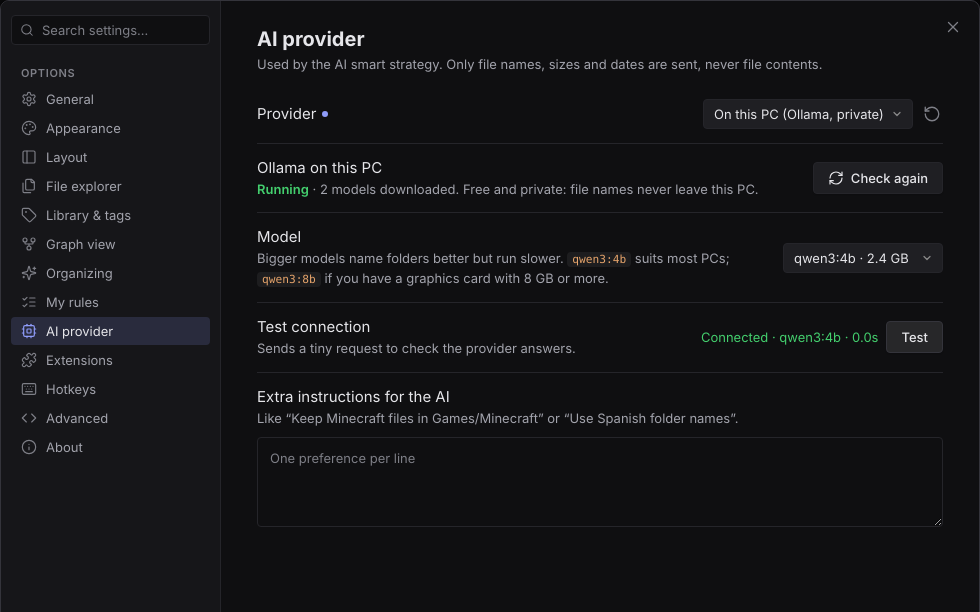Click the AI provider heading

pos(311,39)
